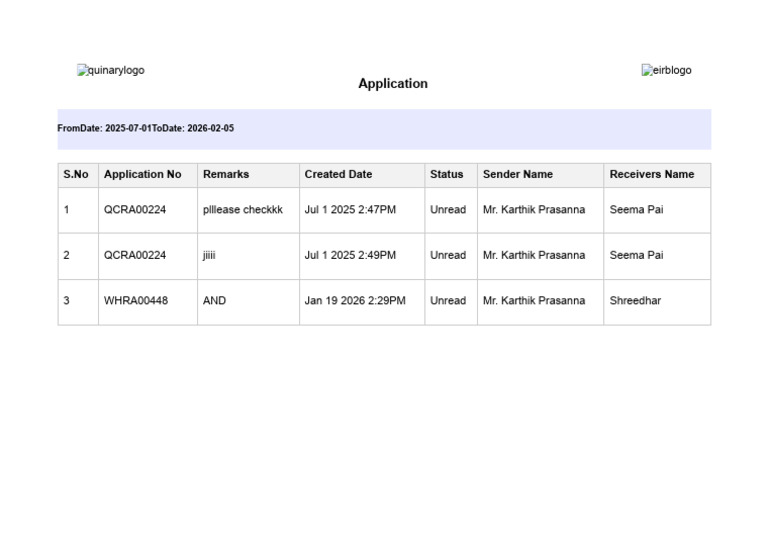Click date Jul 1 2025 2:49PM
768x544 pixels.
click(x=350, y=255)
